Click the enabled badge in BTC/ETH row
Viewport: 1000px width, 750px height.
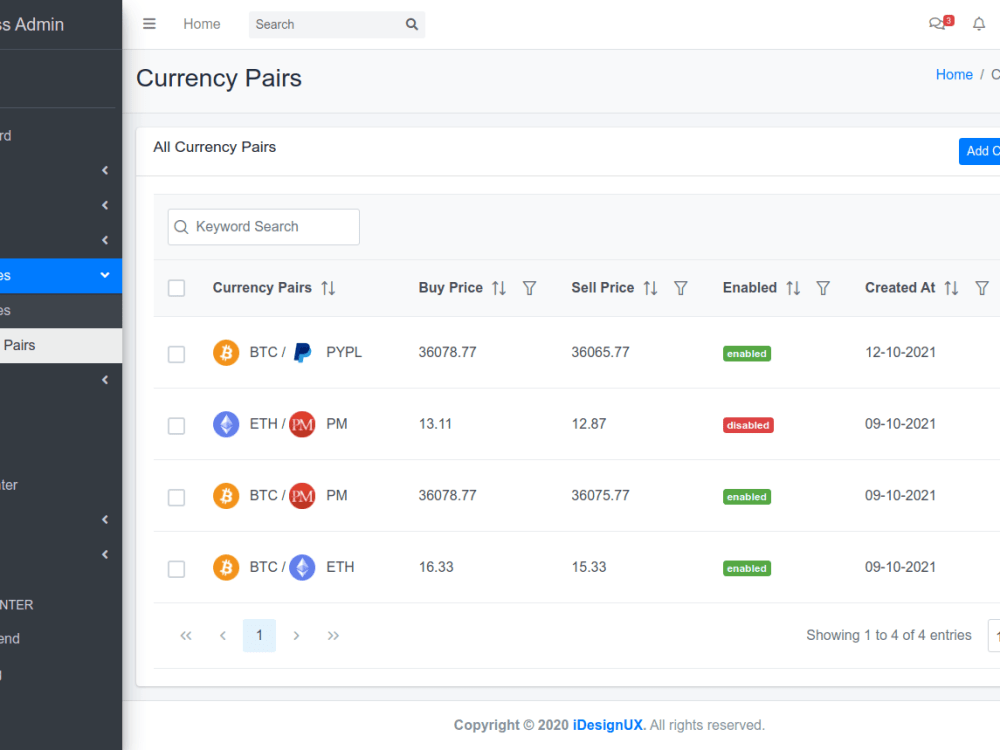coord(747,568)
